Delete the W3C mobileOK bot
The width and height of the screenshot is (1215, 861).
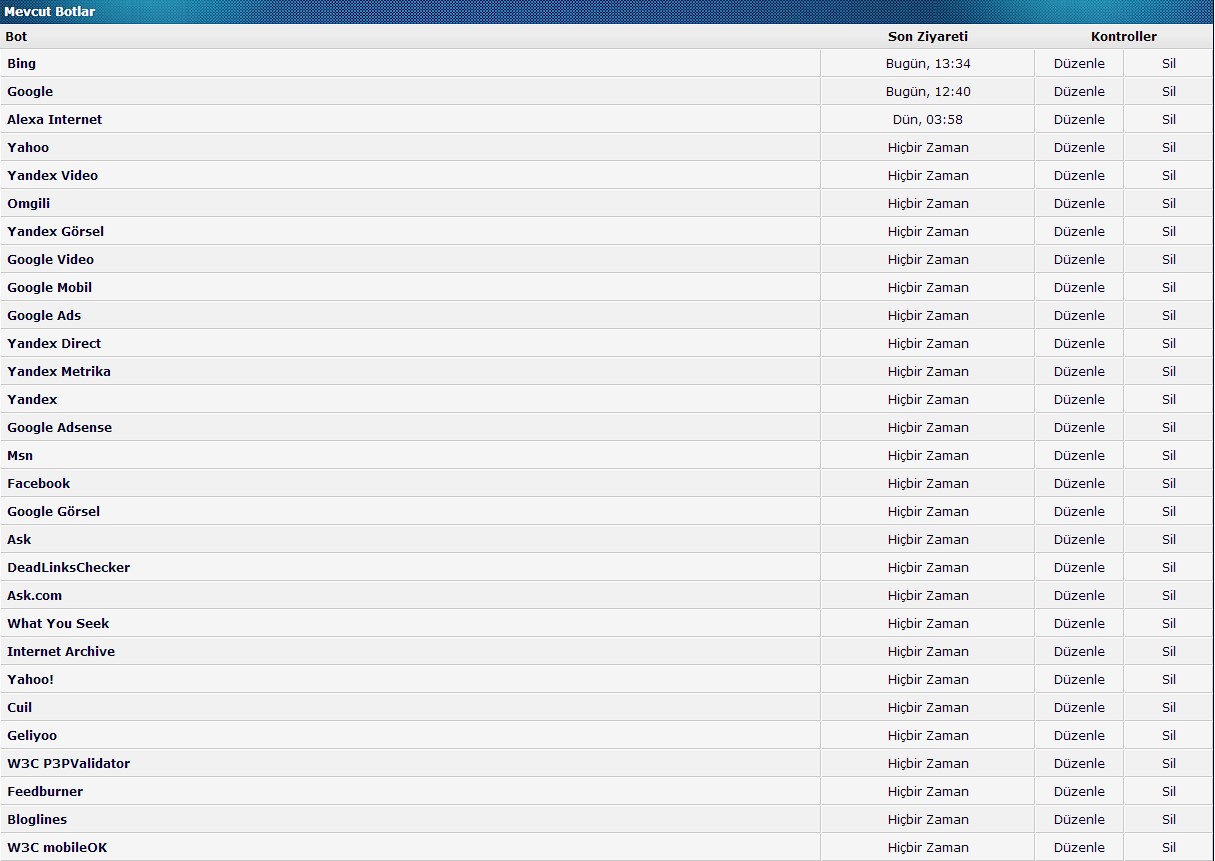coord(1168,847)
